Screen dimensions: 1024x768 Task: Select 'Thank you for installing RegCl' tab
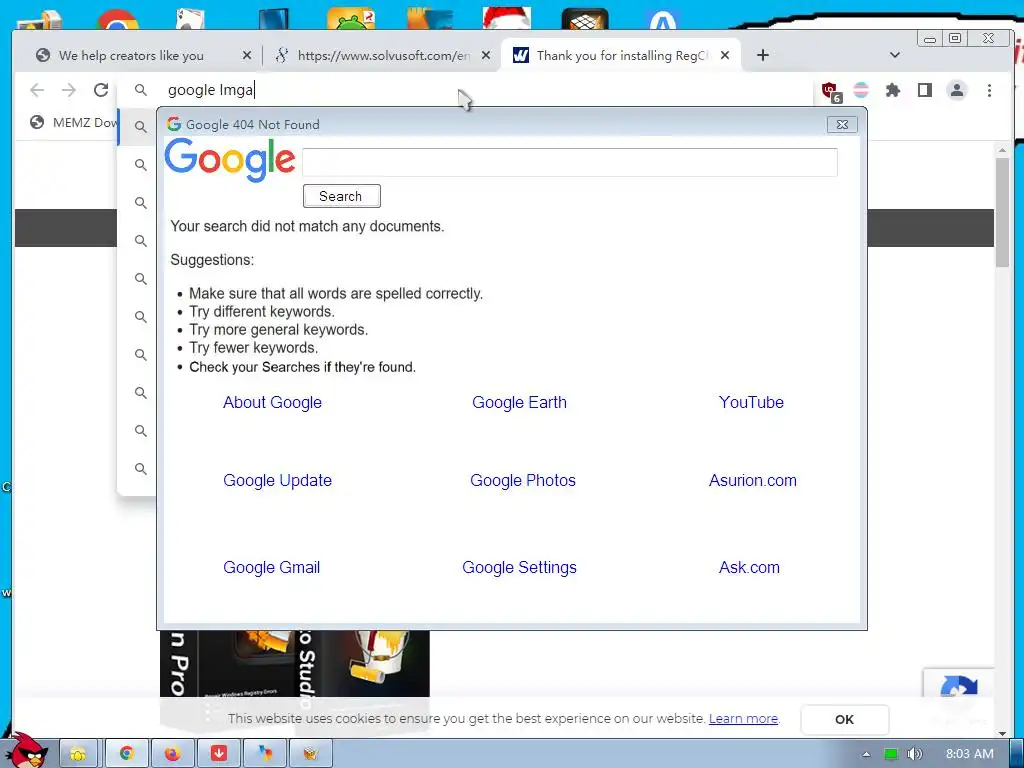click(622, 56)
